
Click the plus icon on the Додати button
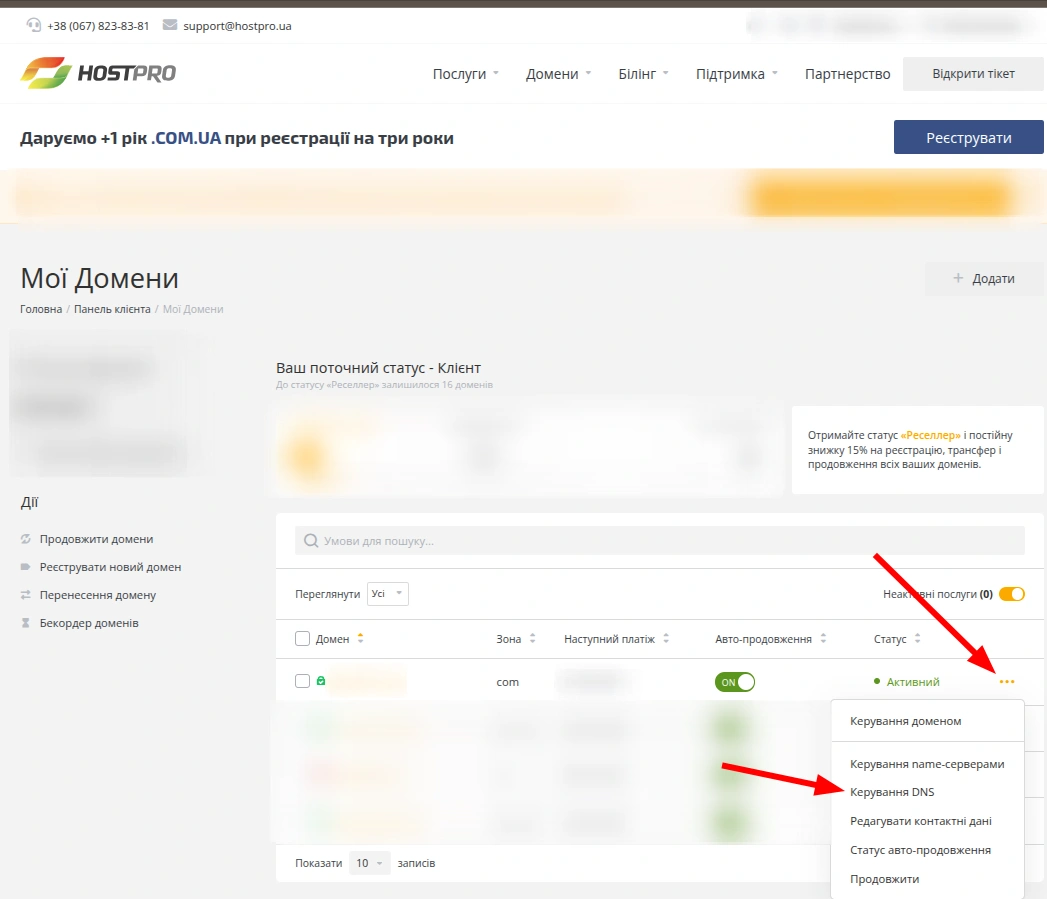coord(957,279)
